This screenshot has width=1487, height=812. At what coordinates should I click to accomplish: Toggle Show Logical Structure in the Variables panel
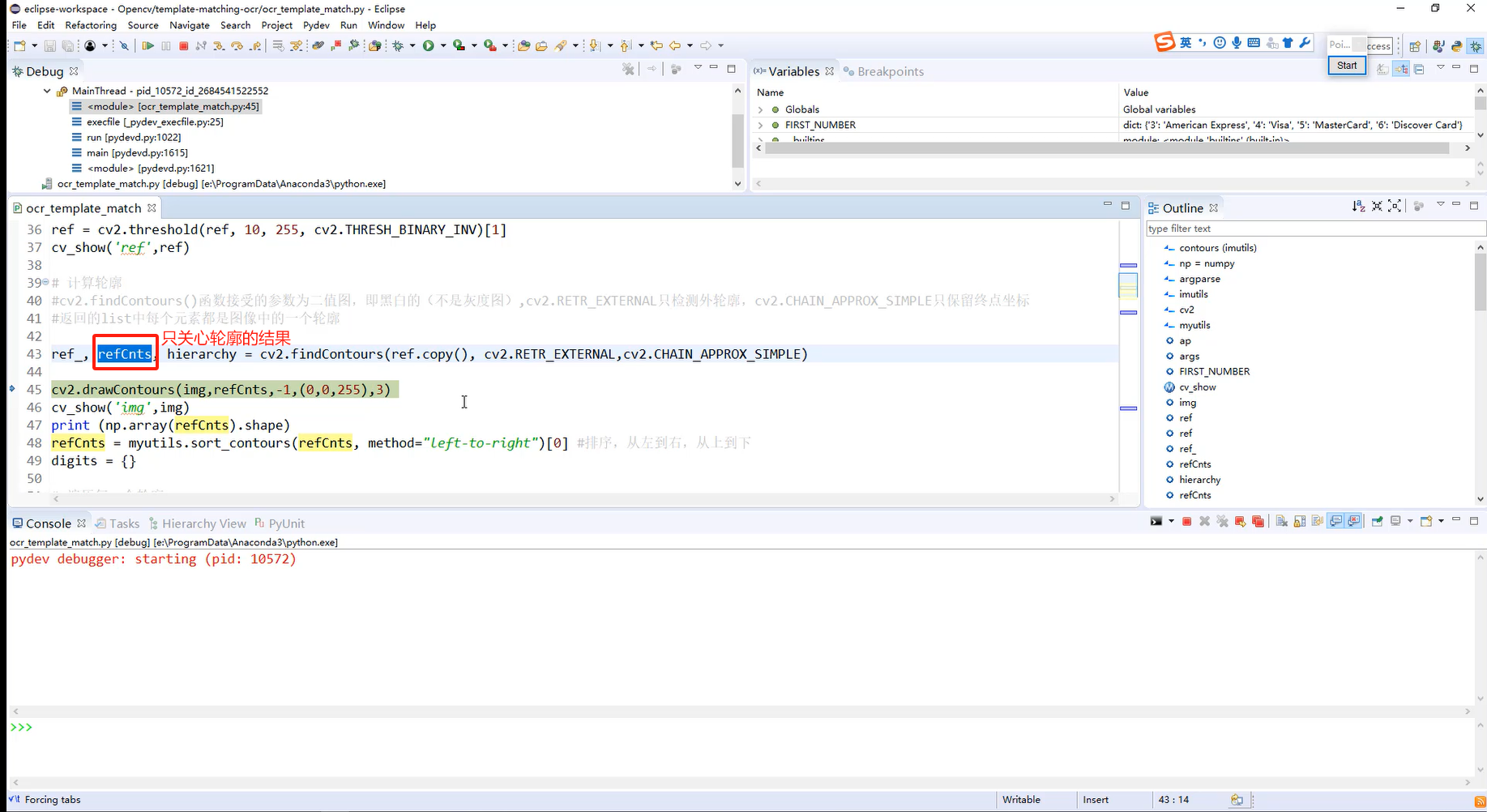1401,70
